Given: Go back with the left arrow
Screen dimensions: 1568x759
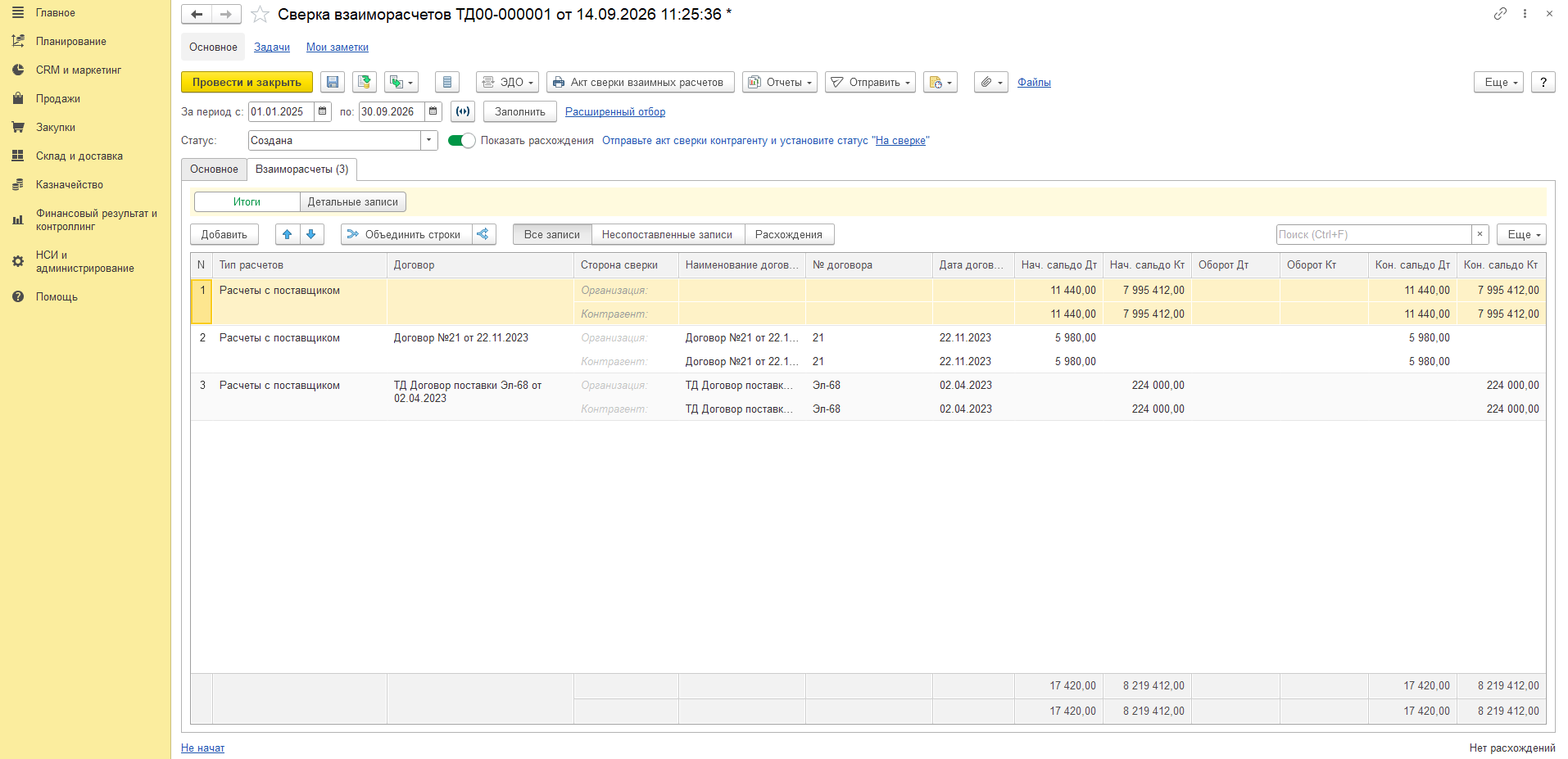Looking at the screenshot, I should pyautogui.click(x=197, y=14).
